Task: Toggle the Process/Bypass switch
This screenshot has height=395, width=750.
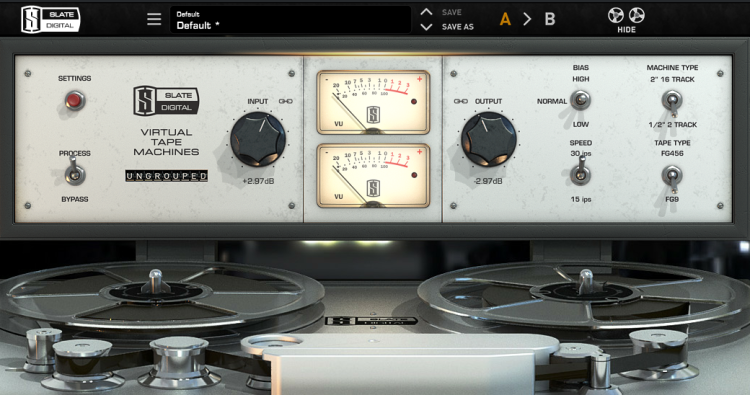Action: (75, 172)
